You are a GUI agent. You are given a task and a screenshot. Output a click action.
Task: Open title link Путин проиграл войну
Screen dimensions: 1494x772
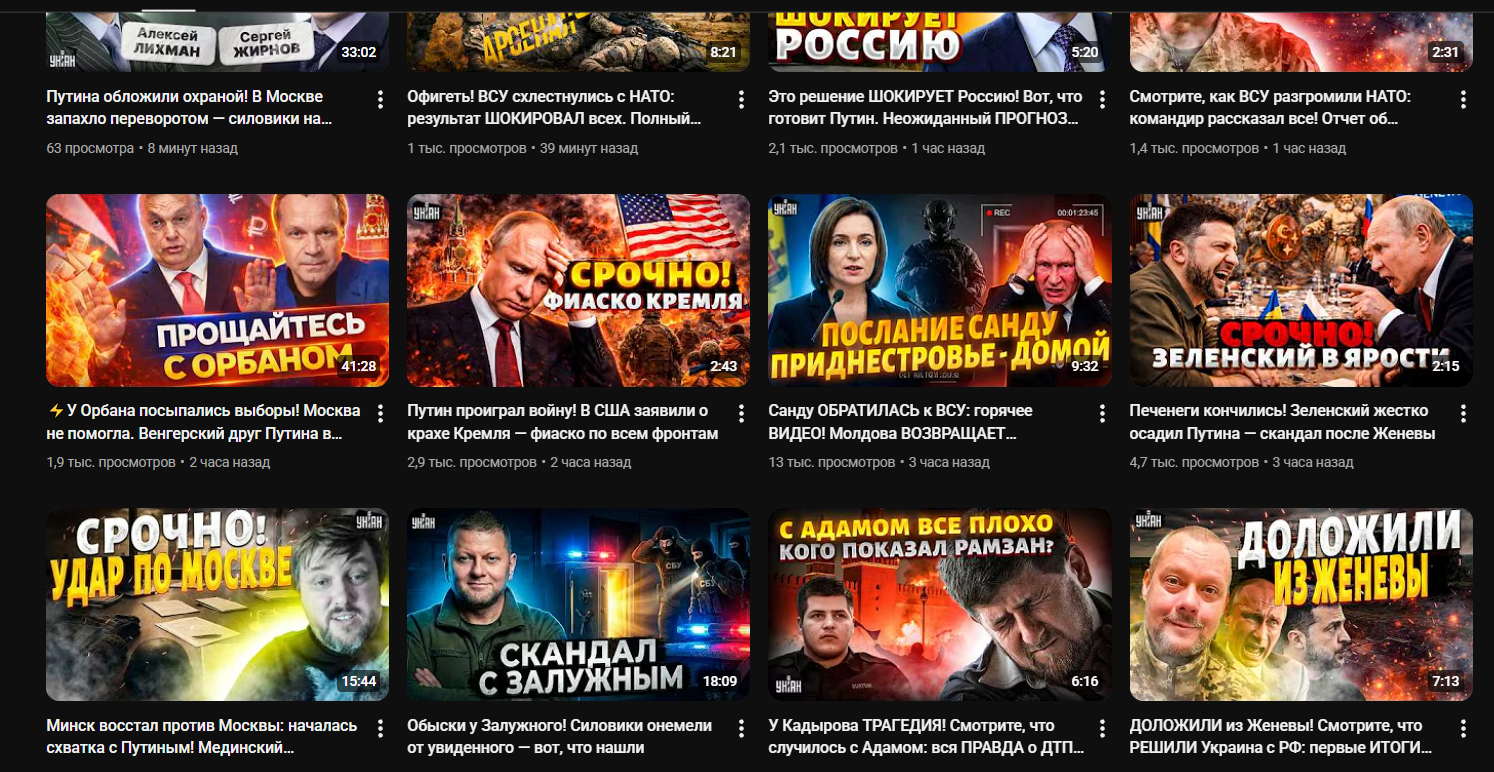click(x=563, y=422)
